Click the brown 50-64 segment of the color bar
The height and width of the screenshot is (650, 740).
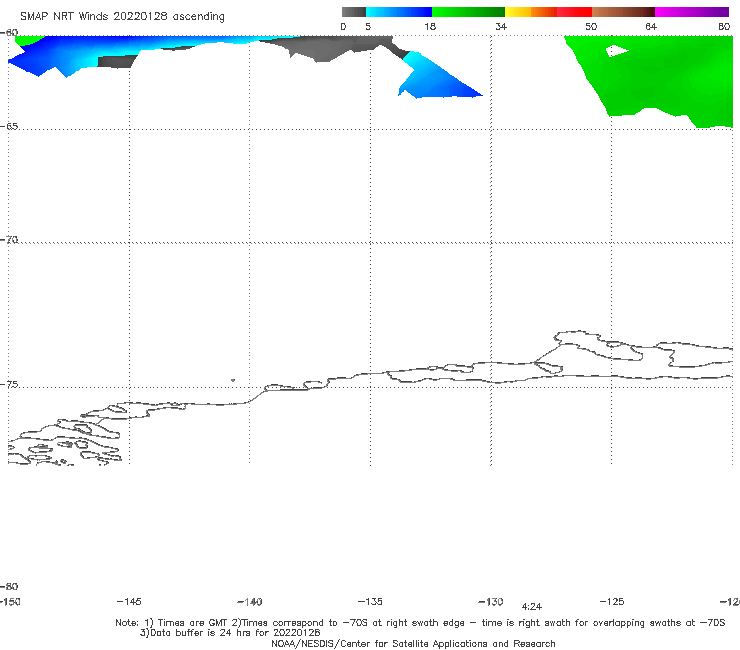[x=623, y=12]
